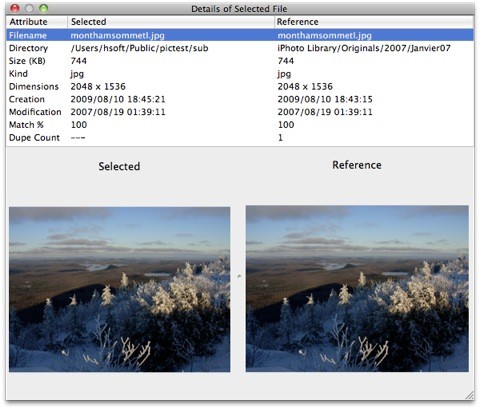Image resolution: width=480 pixels, height=409 pixels.
Task: Click the Directory attribute label
Action: [28, 48]
